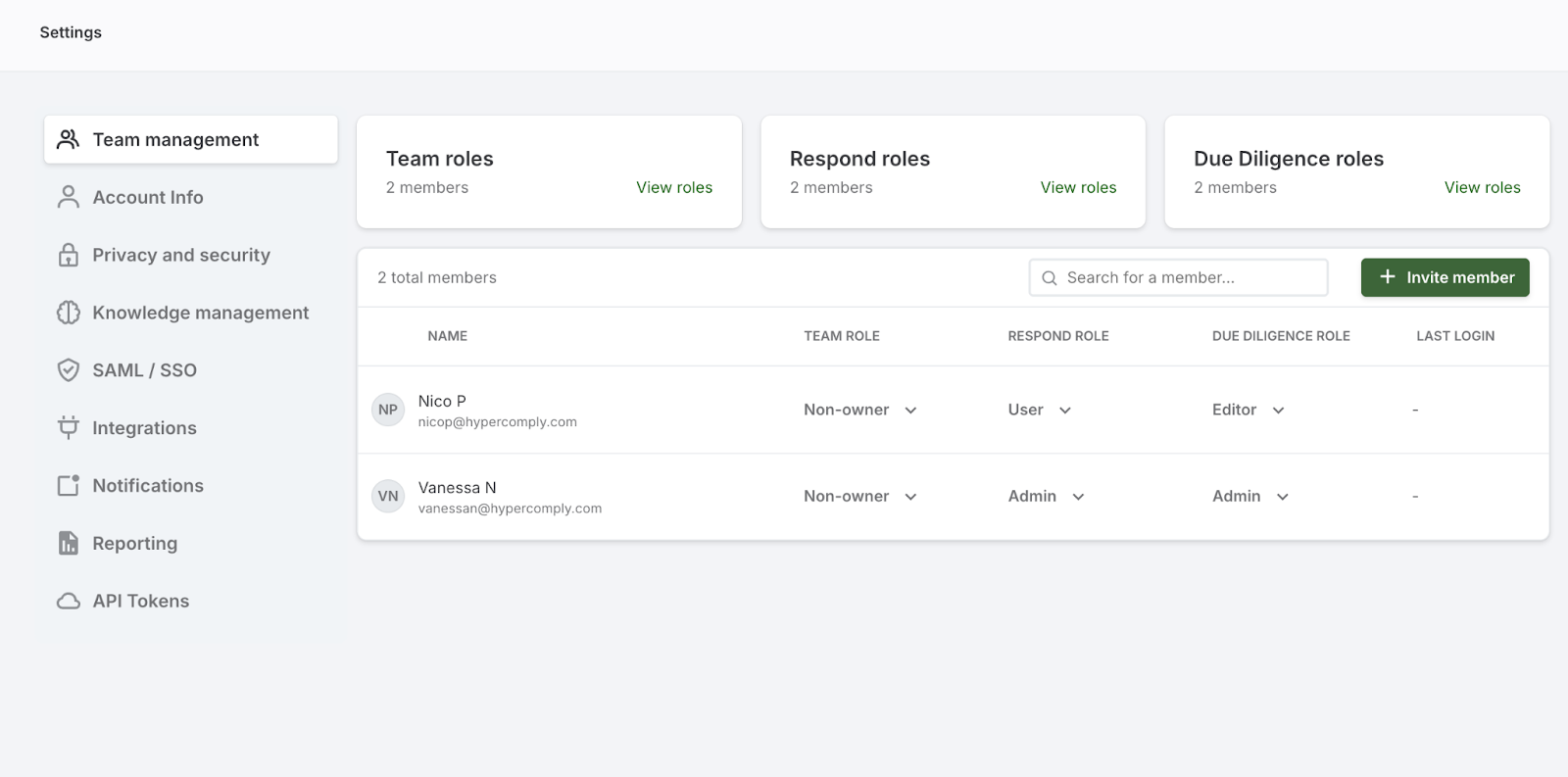Click the Integrations plug icon

[68, 428]
